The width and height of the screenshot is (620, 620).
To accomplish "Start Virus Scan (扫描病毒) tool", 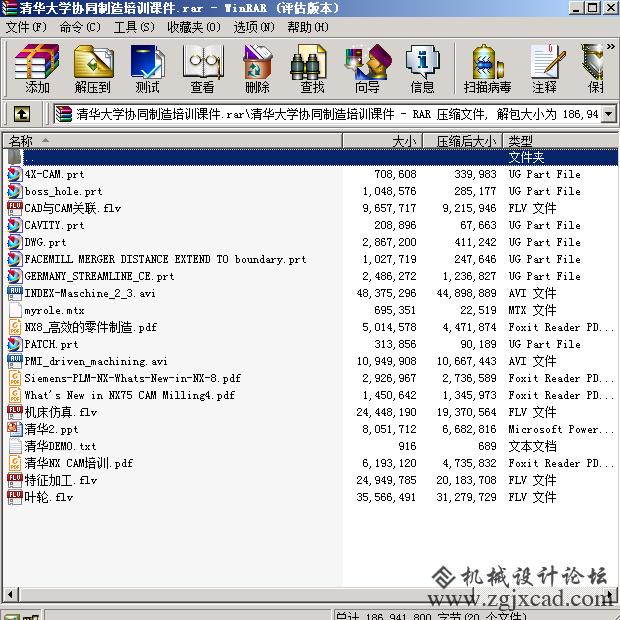I will pyautogui.click(x=487, y=69).
